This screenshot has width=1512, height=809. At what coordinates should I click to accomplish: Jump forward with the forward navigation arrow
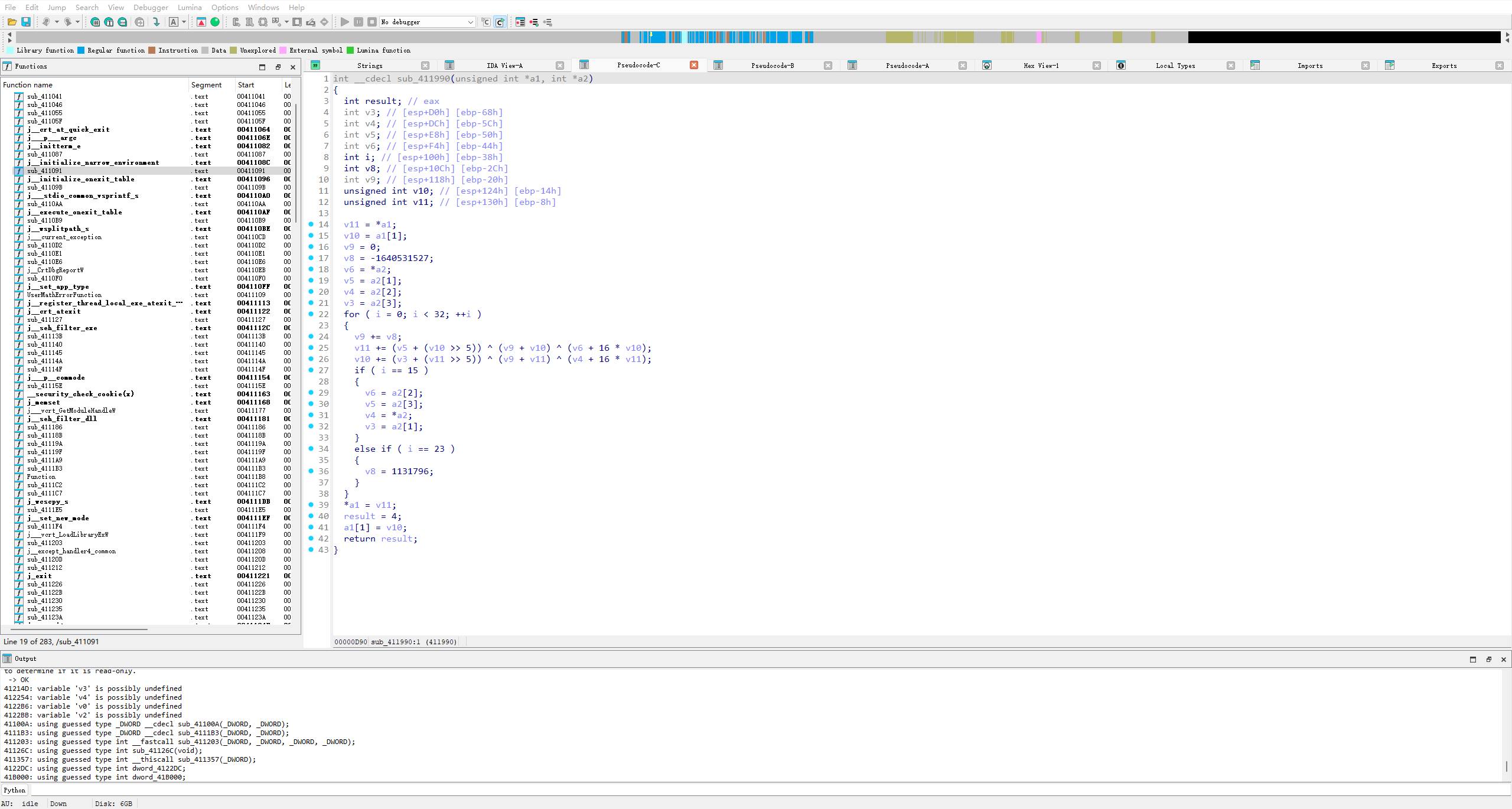click(67, 22)
